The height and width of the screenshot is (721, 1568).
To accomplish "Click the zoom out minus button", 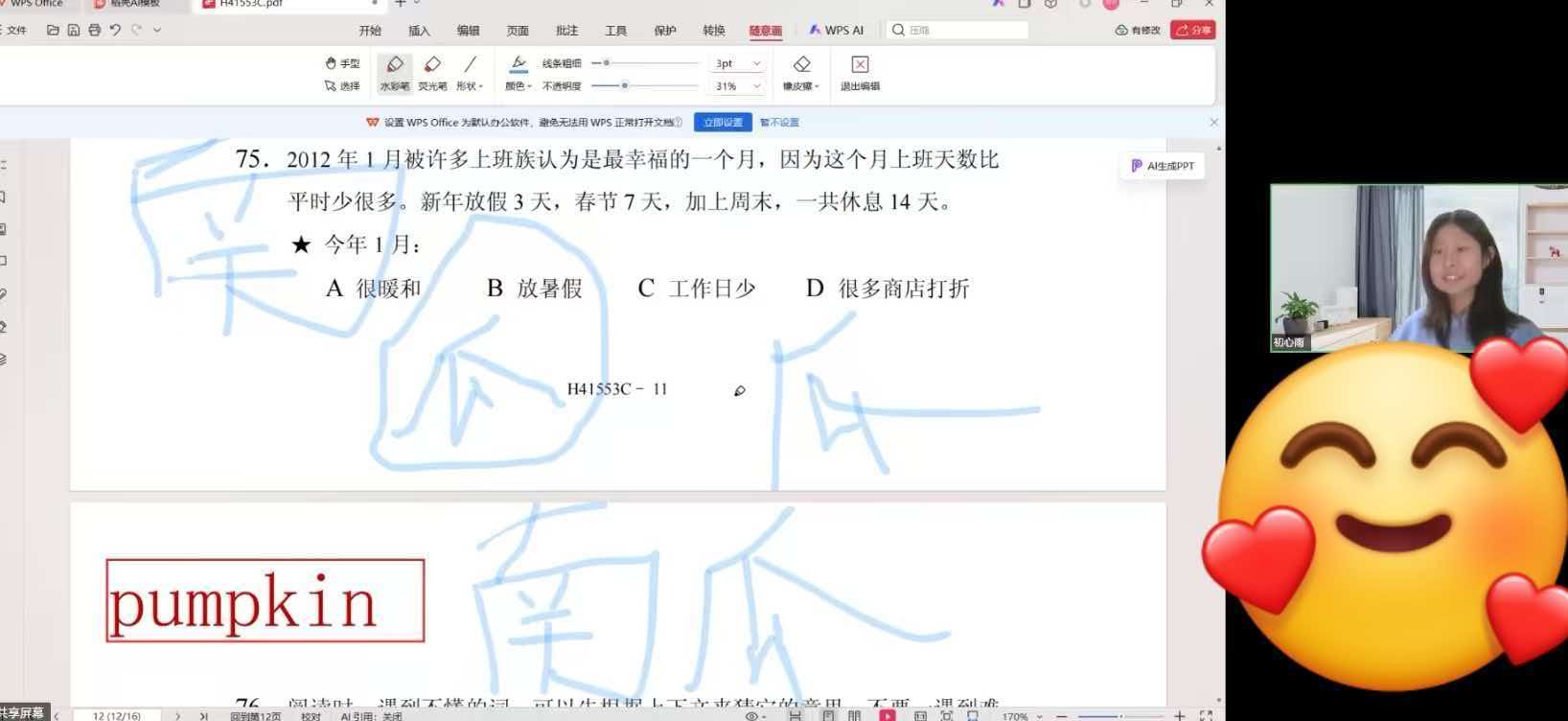I will (x=1061, y=715).
